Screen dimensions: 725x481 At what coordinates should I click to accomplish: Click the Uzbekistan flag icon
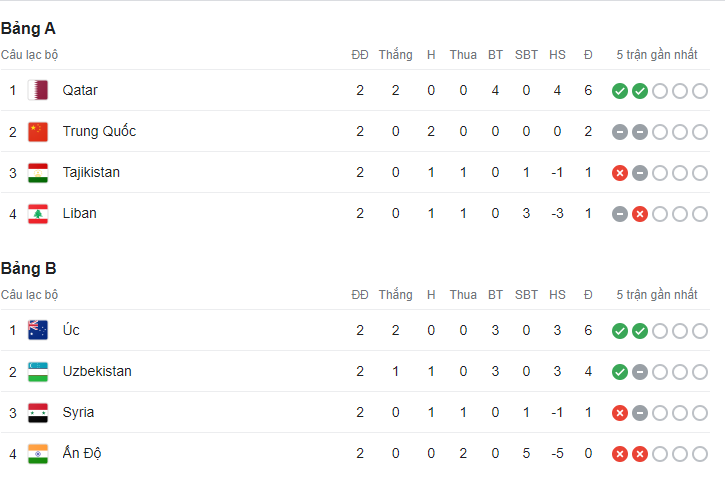point(38,371)
